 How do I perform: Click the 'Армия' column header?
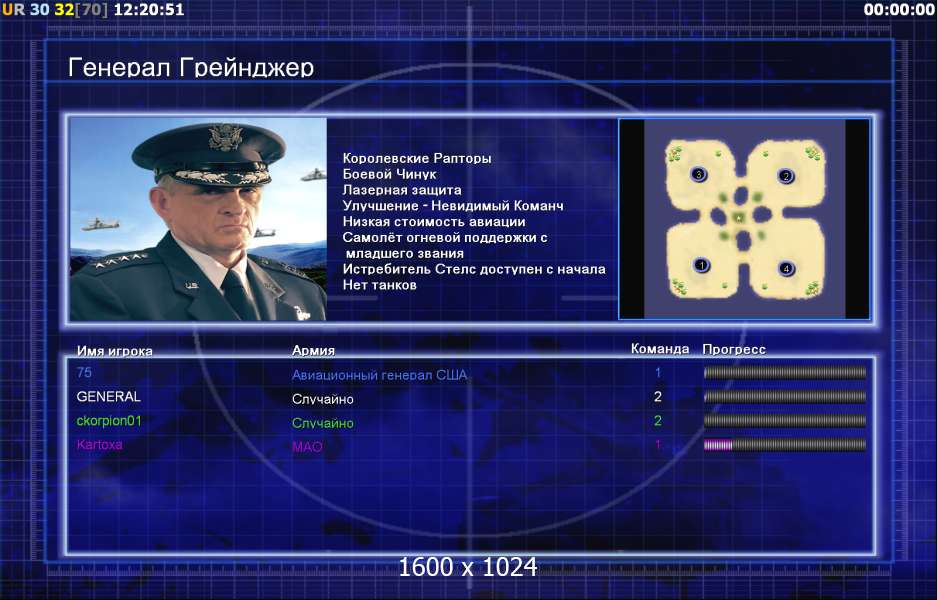click(313, 351)
